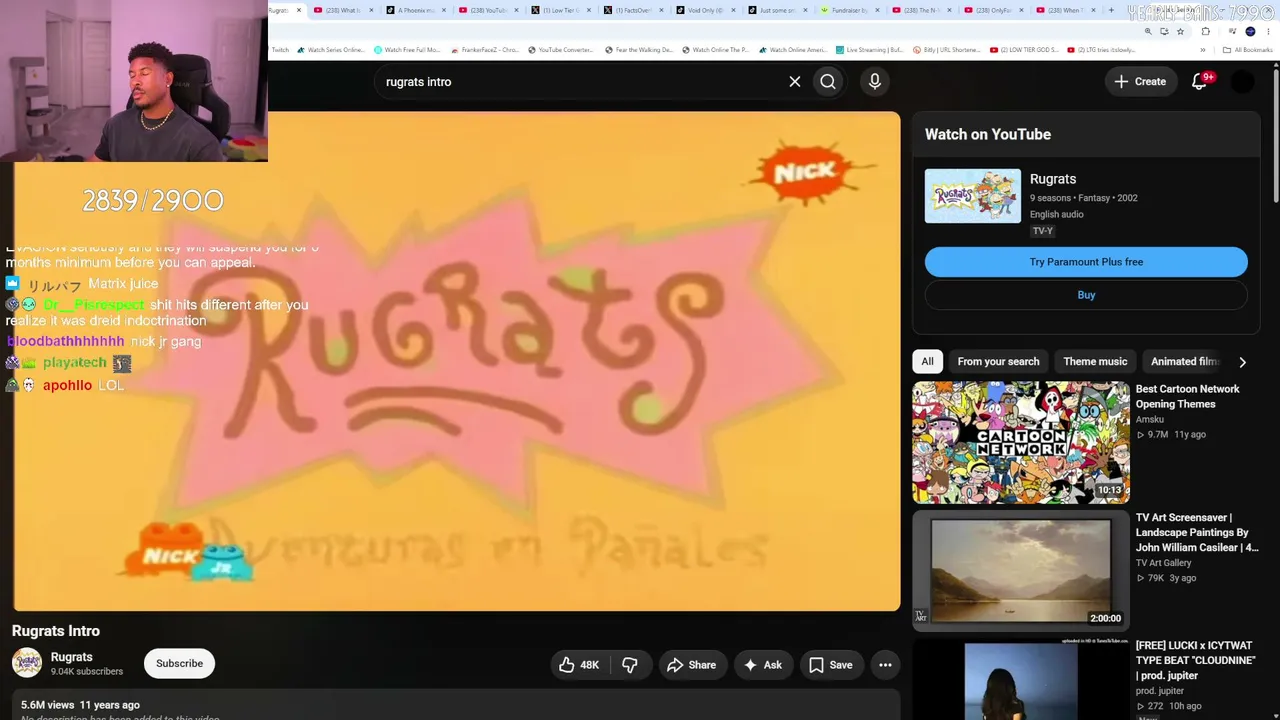Start voice search with the microphone icon

(875, 82)
